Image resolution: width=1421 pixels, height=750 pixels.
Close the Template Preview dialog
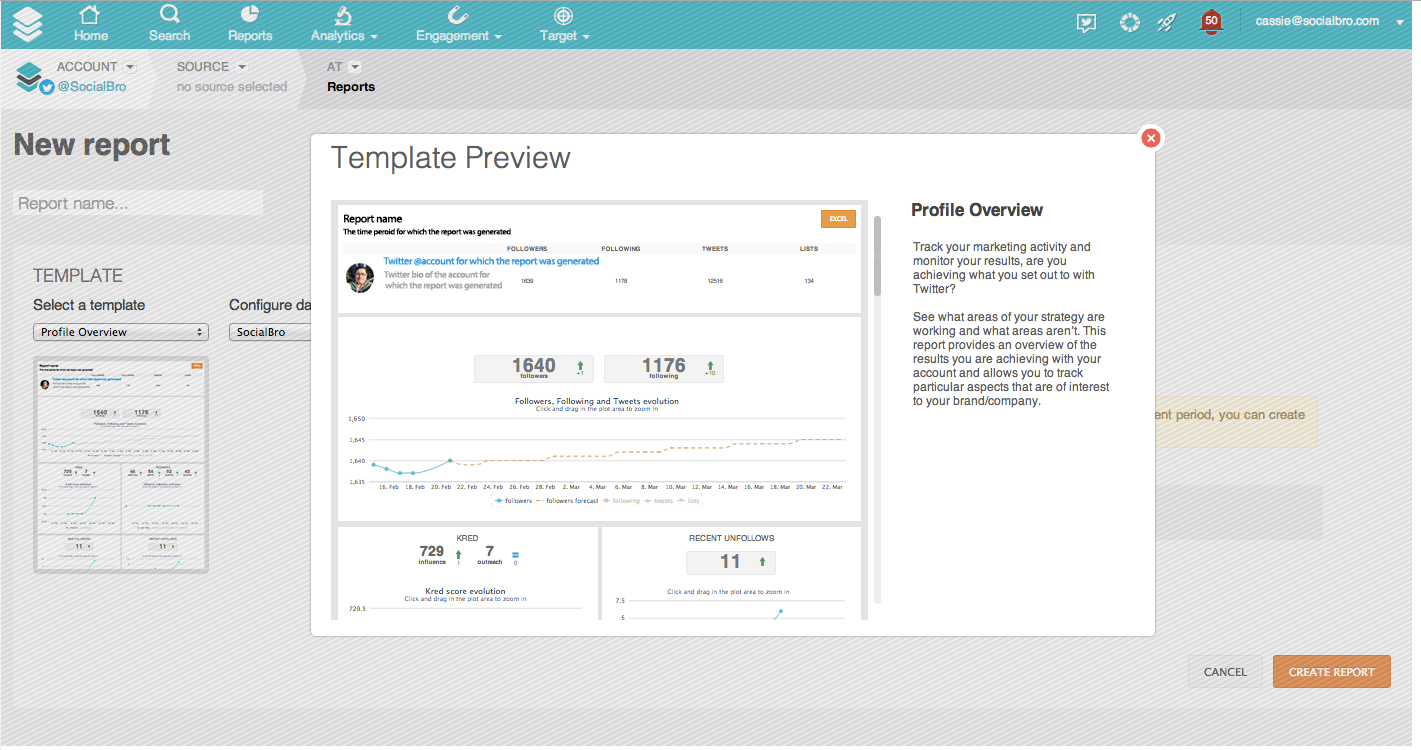tap(1150, 138)
